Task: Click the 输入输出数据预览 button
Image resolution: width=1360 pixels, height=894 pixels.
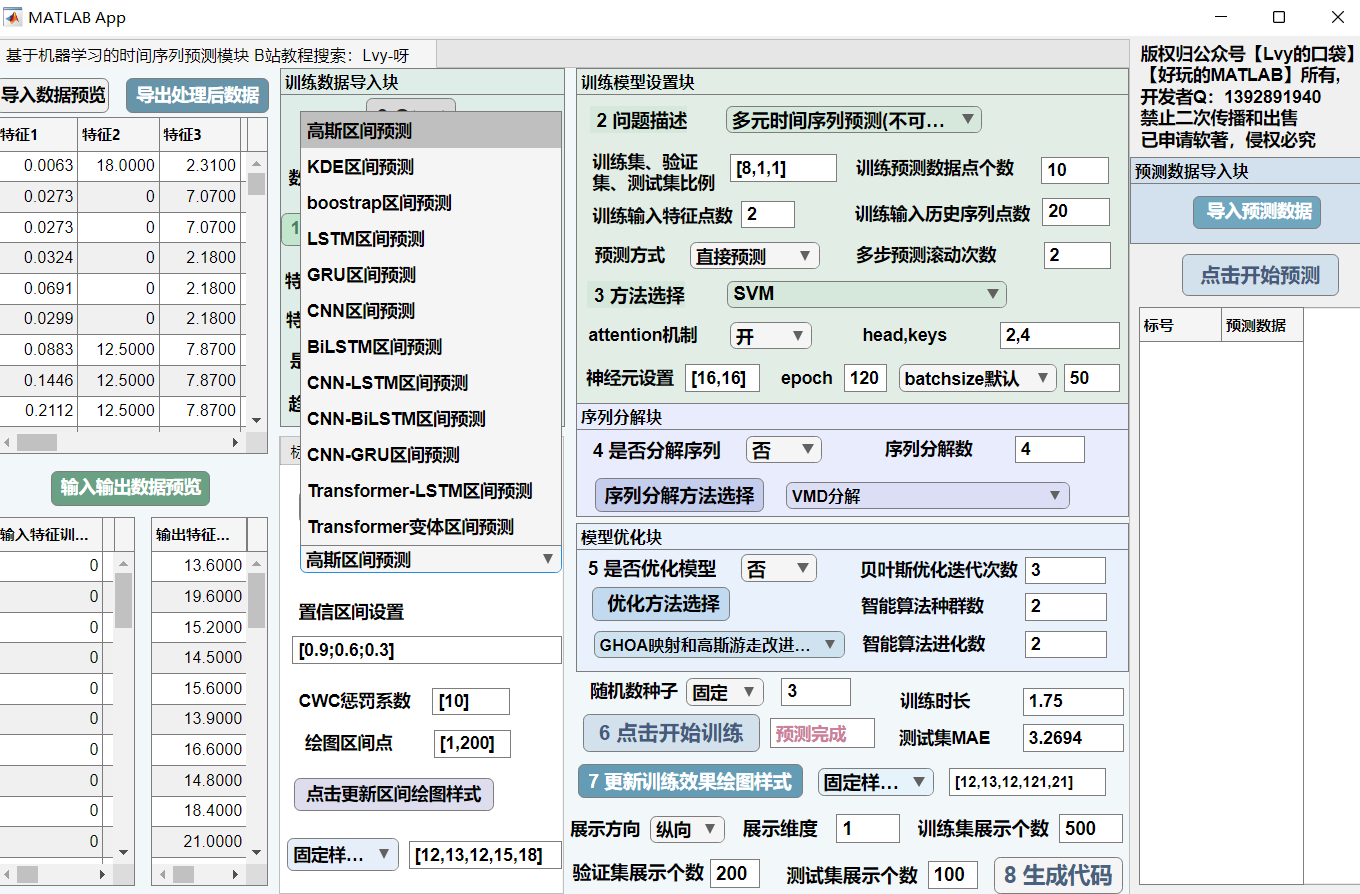Action: point(130,487)
